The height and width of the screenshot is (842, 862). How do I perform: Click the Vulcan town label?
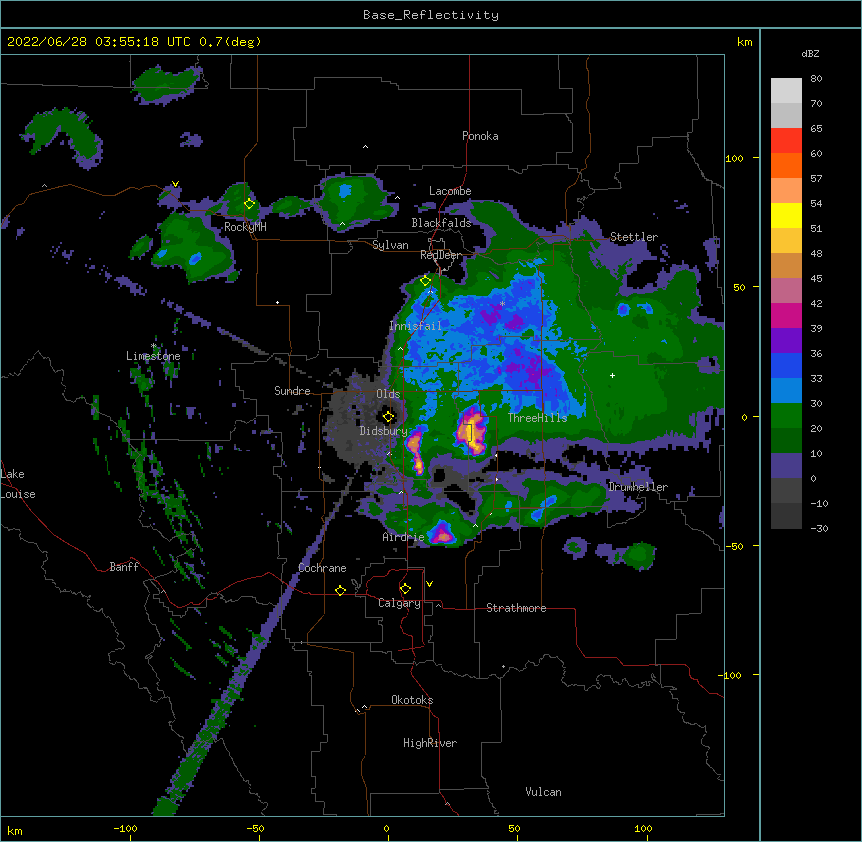point(543,792)
